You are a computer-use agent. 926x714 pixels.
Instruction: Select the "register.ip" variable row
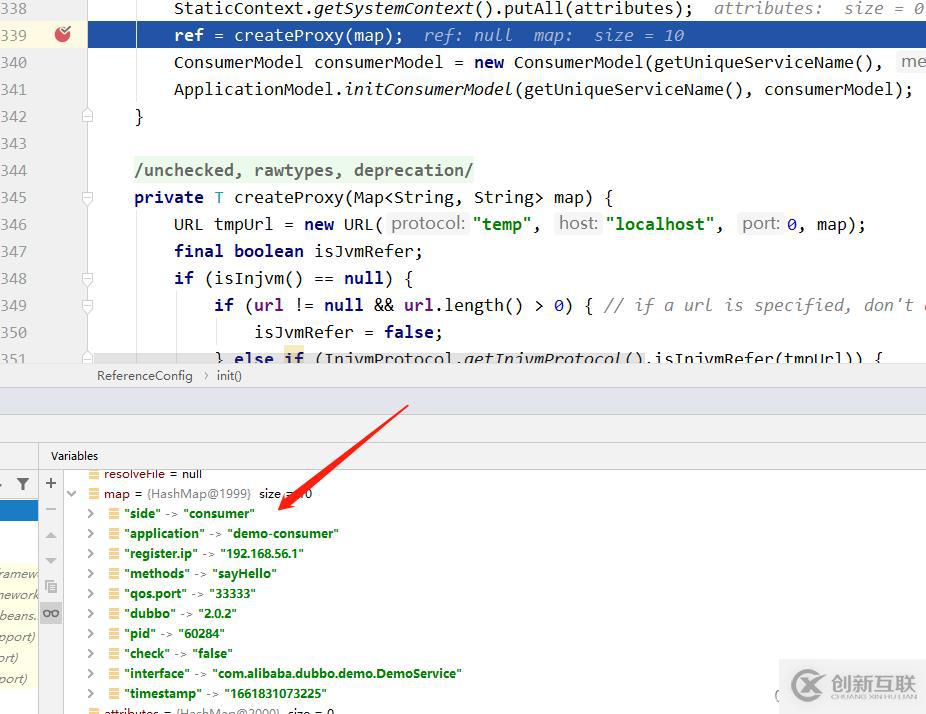tap(213, 554)
